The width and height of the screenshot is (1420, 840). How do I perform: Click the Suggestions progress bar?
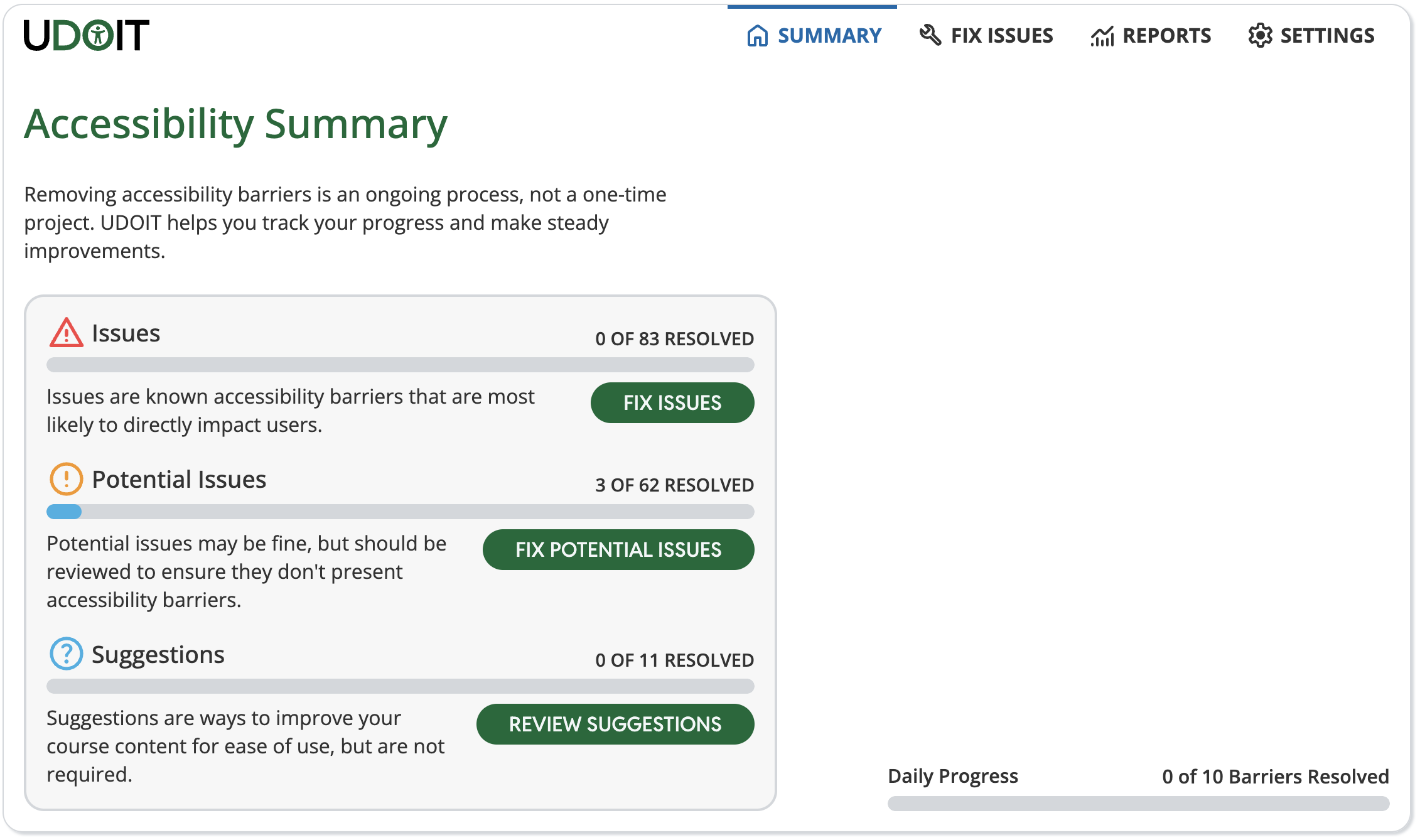401,686
